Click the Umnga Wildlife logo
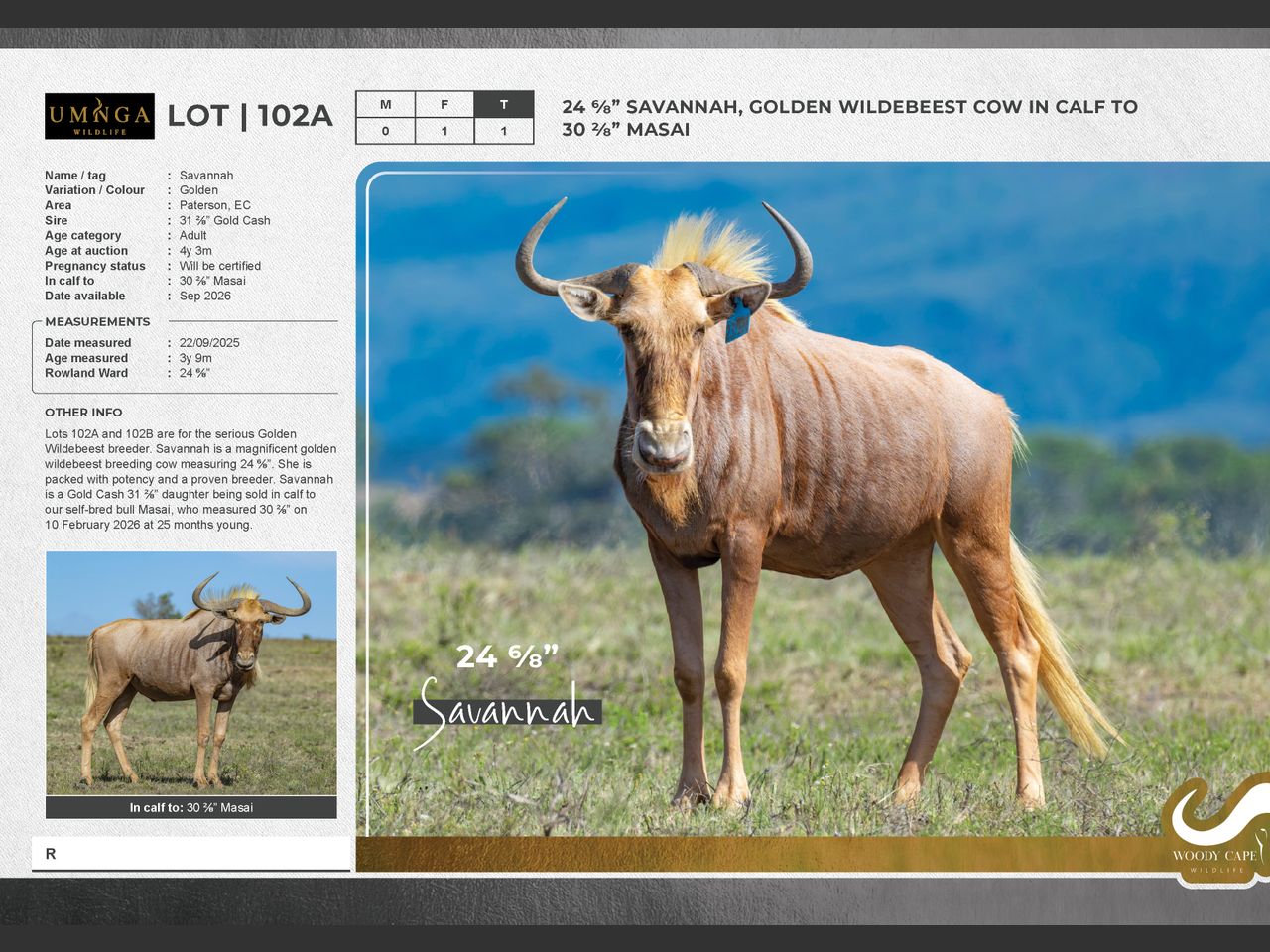The width and height of the screenshot is (1270, 952). click(x=99, y=116)
